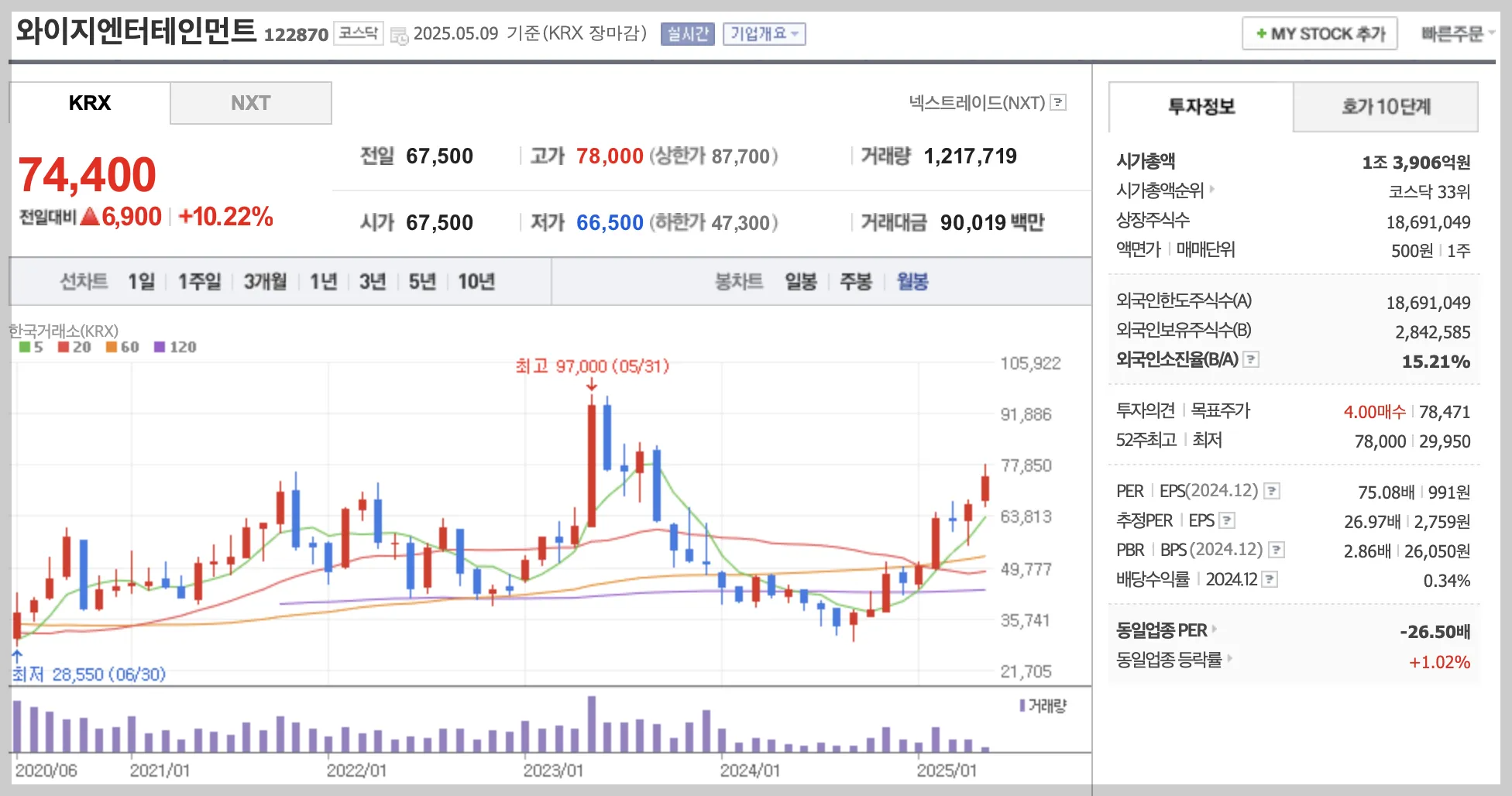The width and height of the screenshot is (1512, 796).
Task: Click the help icon beside 외국인소진율(B/A)
Action: 1251,359
